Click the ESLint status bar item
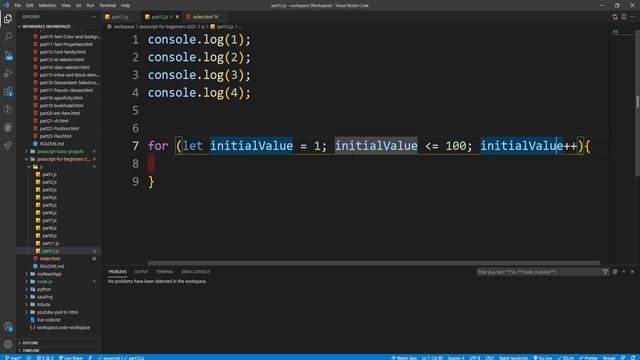 [x=566, y=358]
